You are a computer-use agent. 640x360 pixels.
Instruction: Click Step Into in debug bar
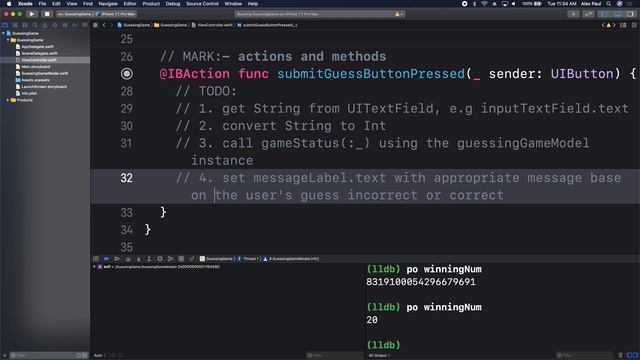click(138, 259)
